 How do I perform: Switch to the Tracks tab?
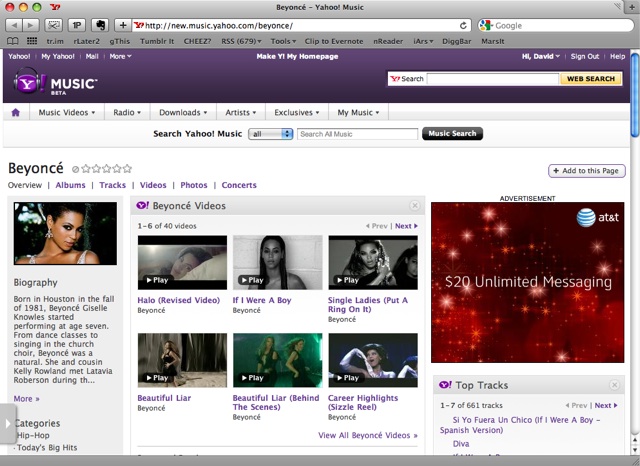point(113,185)
